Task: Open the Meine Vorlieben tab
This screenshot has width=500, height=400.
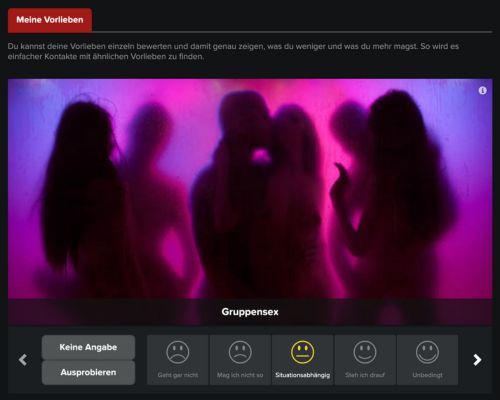Action: pyautogui.click(x=50, y=20)
